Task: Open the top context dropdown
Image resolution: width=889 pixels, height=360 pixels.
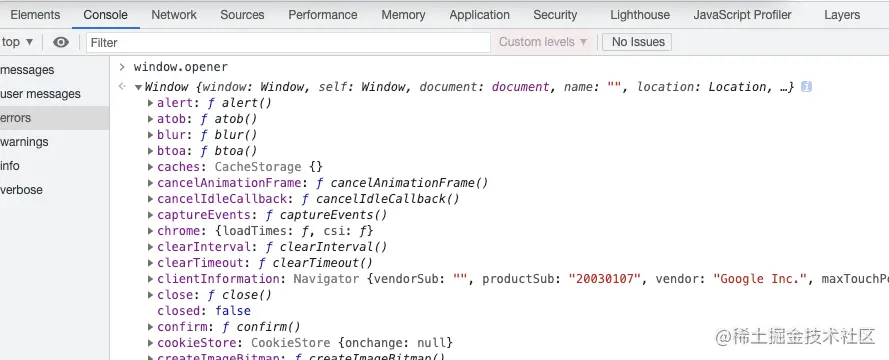Action: click(x=17, y=42)
